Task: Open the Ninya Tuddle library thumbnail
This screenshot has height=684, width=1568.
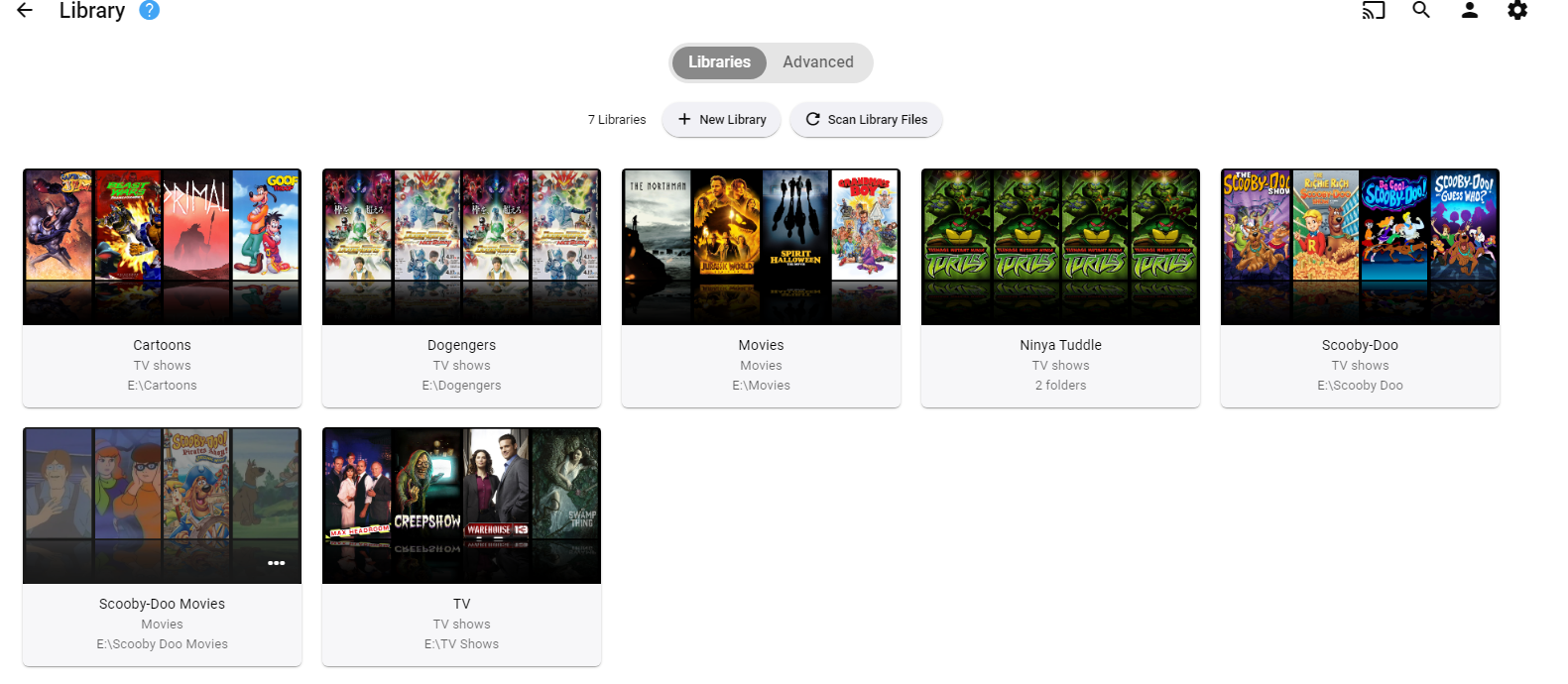Action: tap(1060, 247)
